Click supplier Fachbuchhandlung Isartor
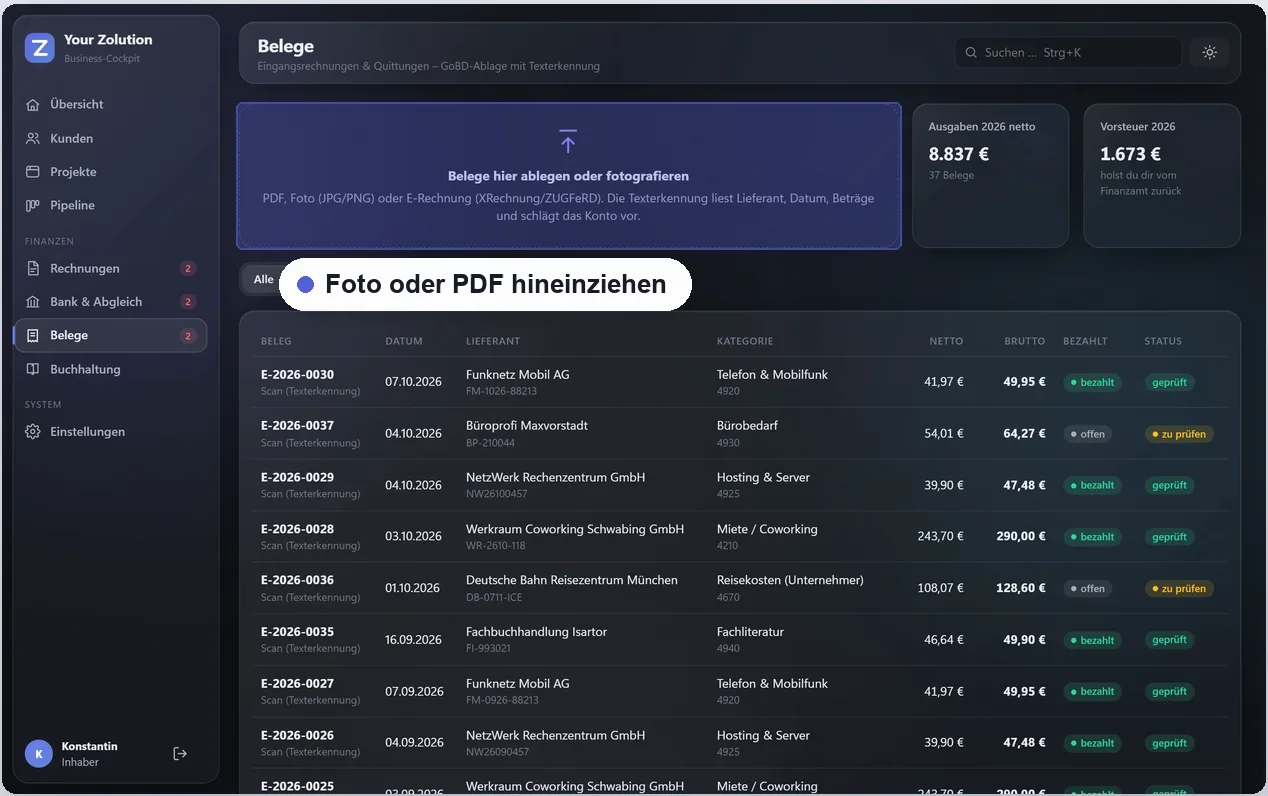 pos(536,633)
